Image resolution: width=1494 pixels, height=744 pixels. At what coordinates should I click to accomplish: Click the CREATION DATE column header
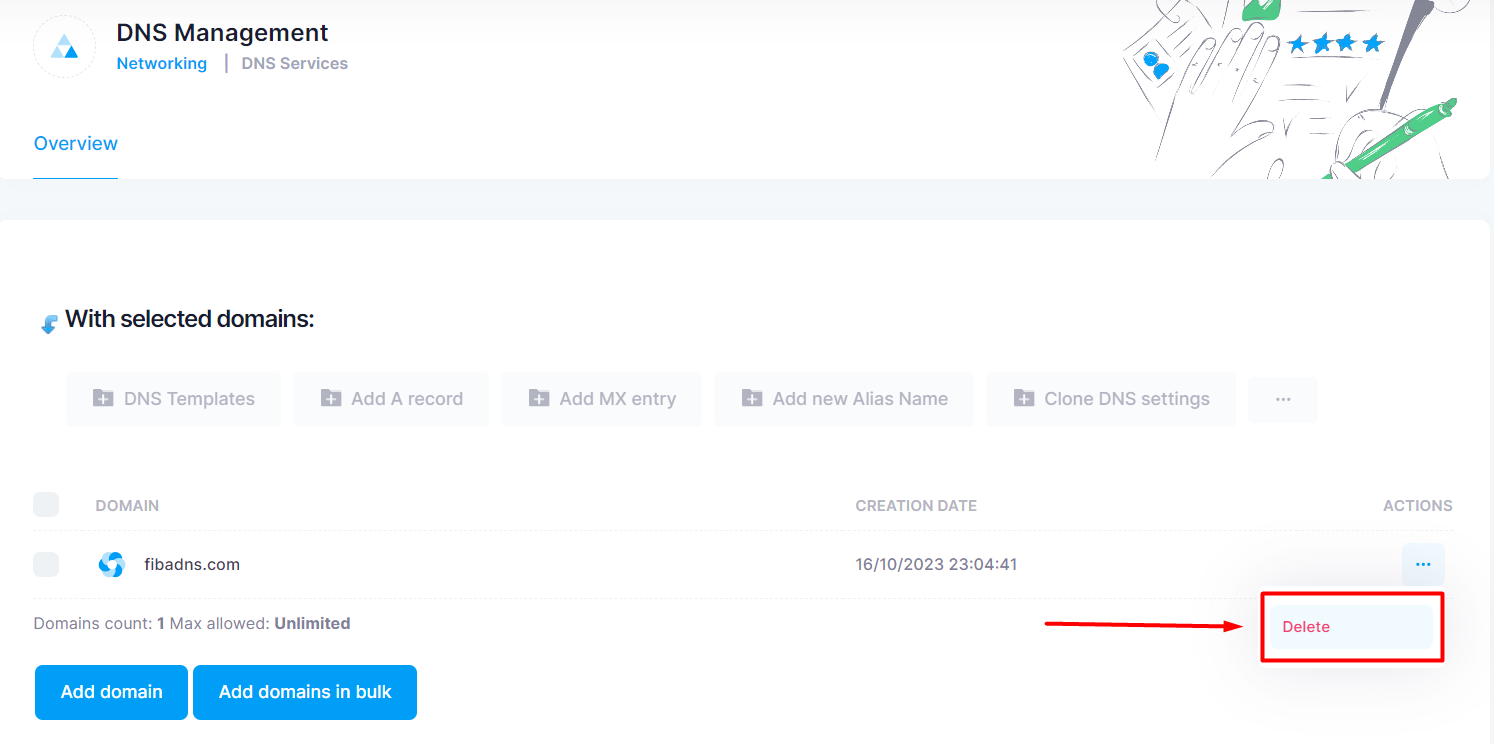916,506
